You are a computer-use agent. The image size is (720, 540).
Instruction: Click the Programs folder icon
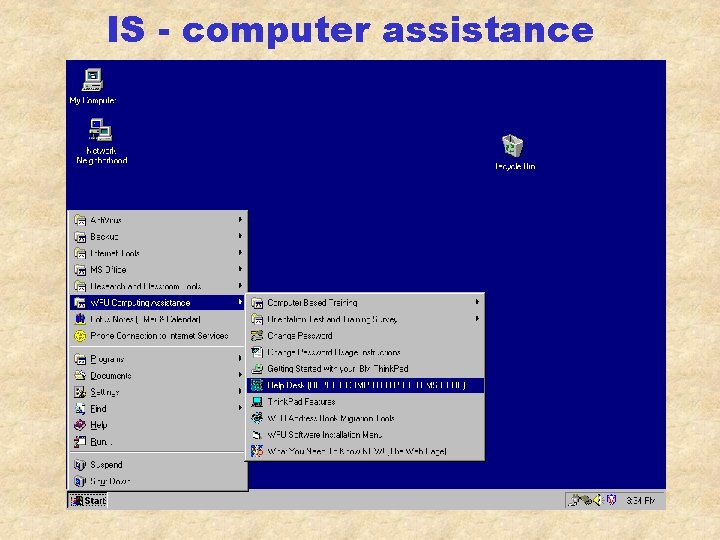tap(80, 359)
